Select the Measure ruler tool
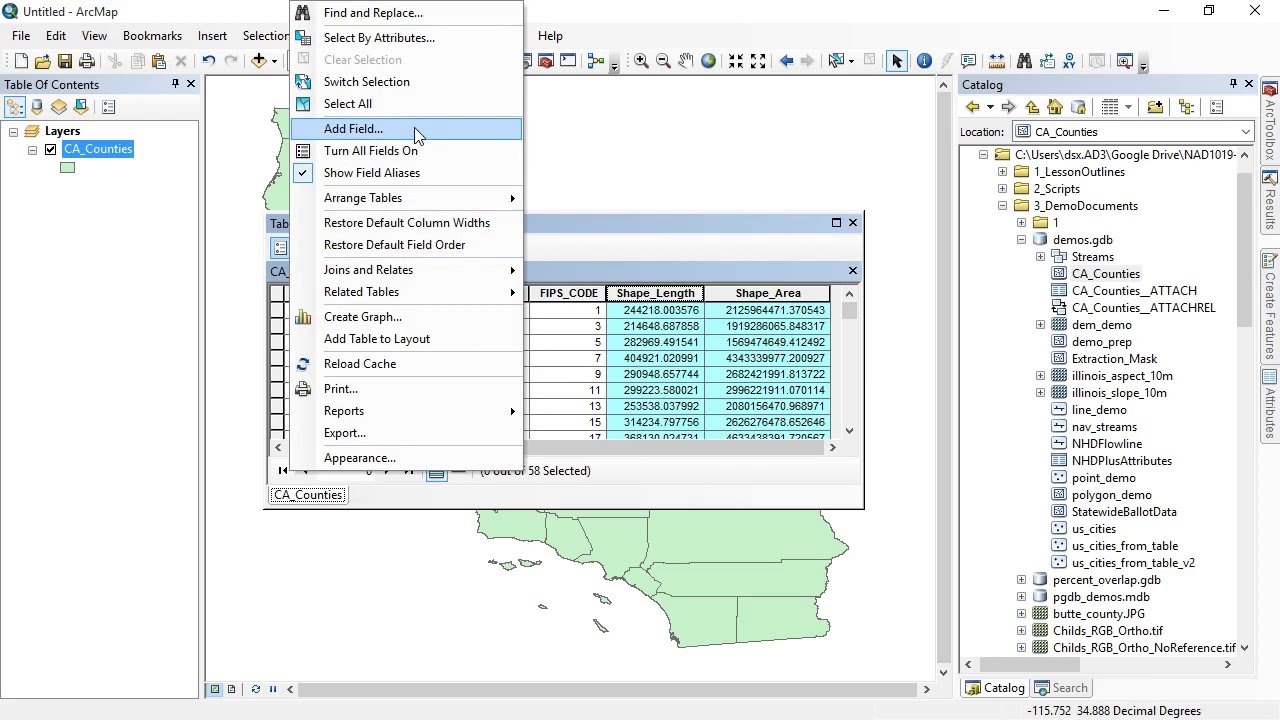Image resolution: width=1280 pixels, height=720 pixels. tap(997, 61)
